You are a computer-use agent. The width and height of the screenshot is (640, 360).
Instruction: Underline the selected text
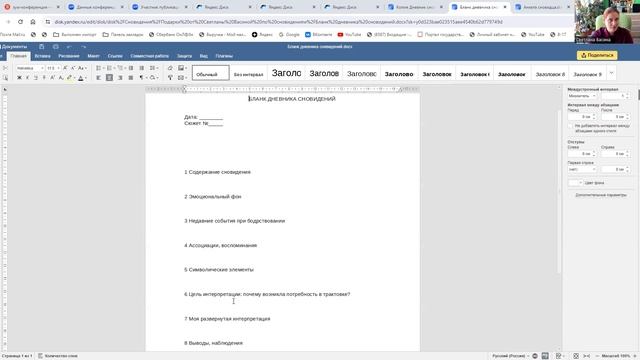click(x=36, y=78)
